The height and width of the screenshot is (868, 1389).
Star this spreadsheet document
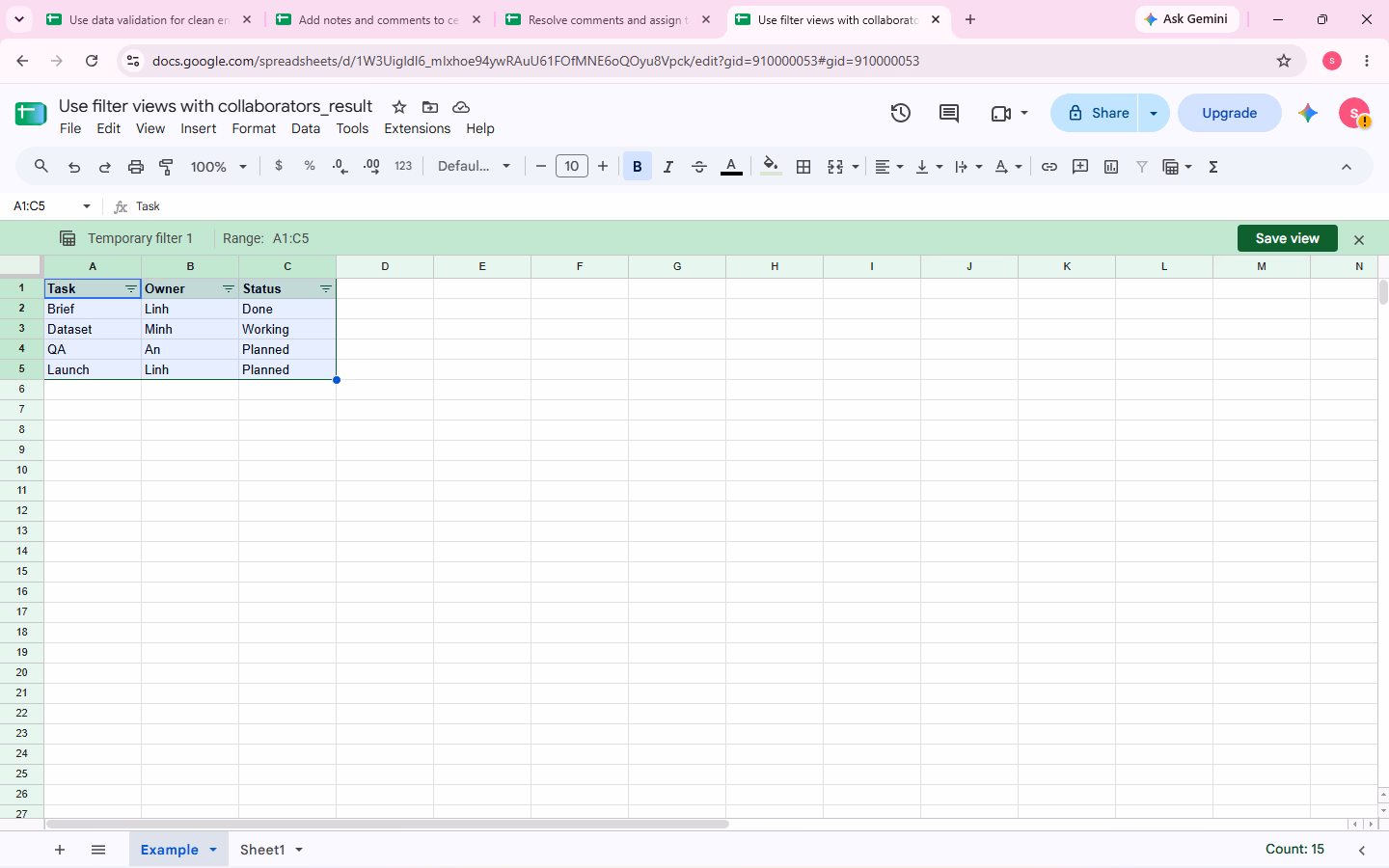tap(399, 107)
